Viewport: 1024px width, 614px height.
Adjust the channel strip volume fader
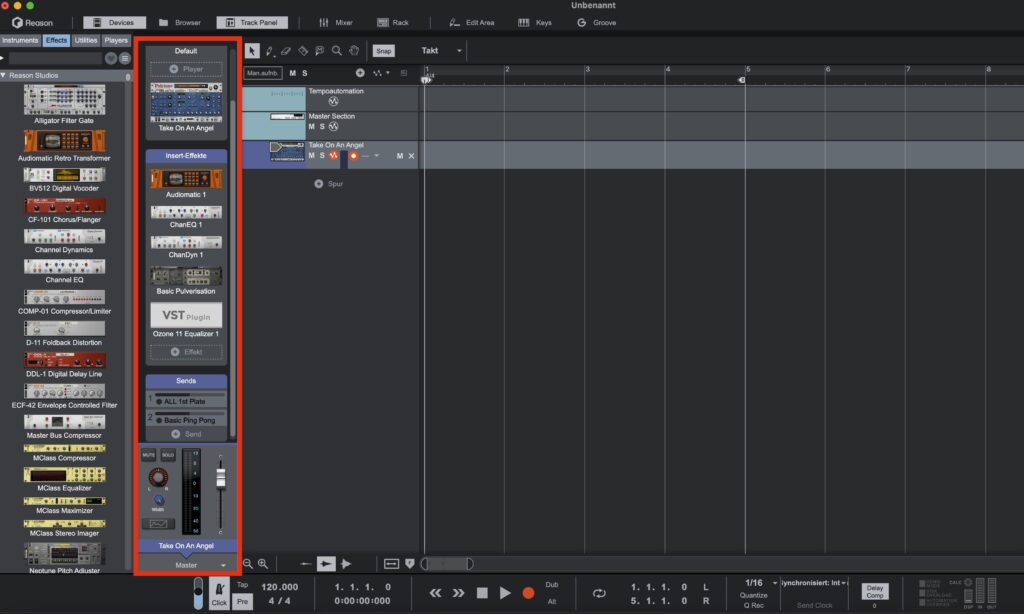click(x=221, y=477)
